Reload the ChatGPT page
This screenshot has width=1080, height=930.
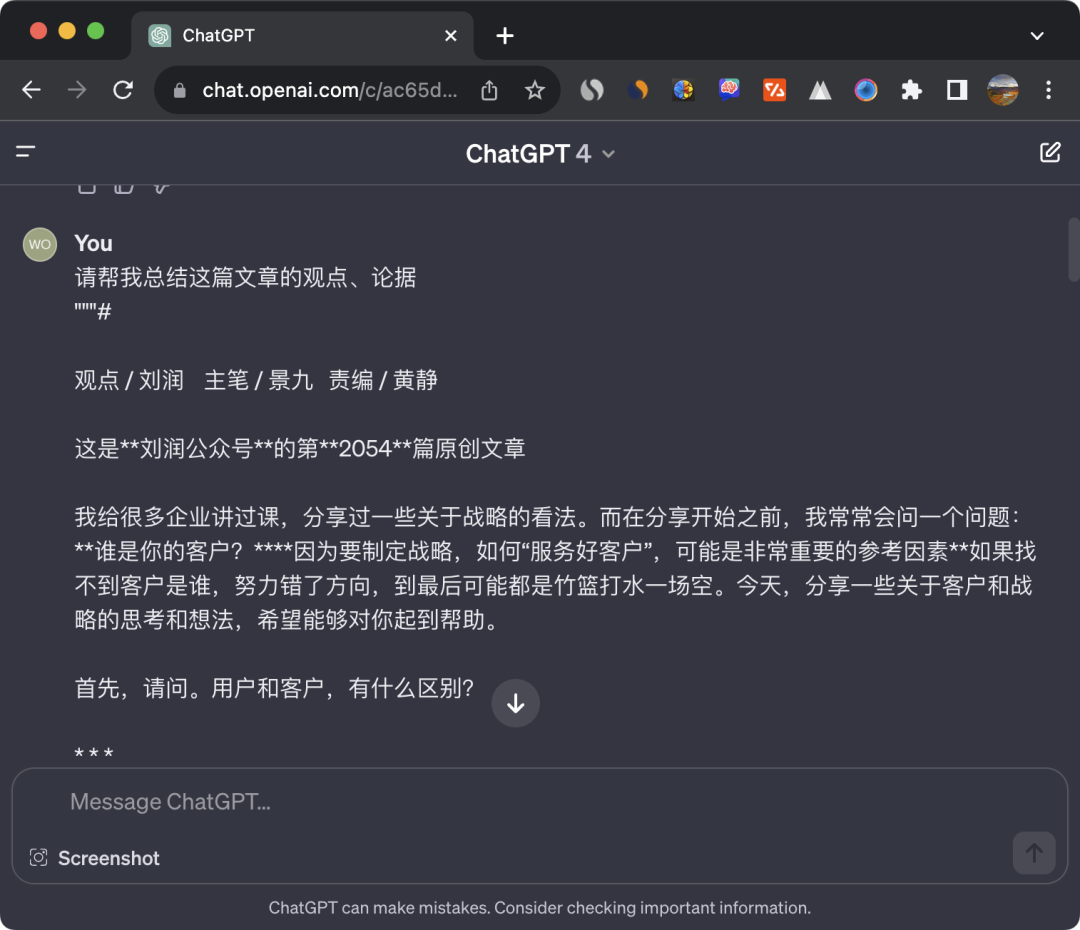click(x=123, y=90)
